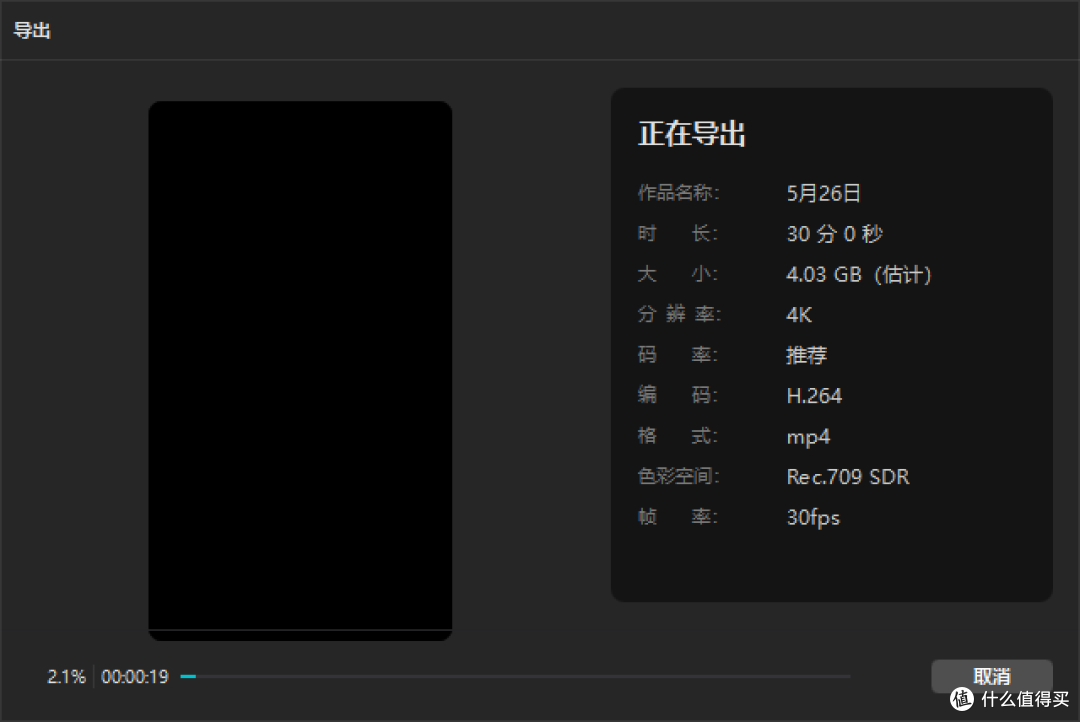Select the frame rate value 30fps
Viewport: 1080px width, 722px height.
pos(813,517)
